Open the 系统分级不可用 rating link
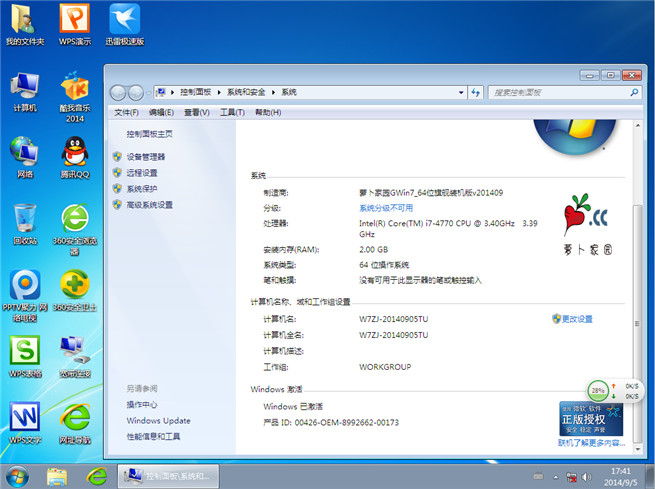655x489 pixels. (x=386, y=208)
